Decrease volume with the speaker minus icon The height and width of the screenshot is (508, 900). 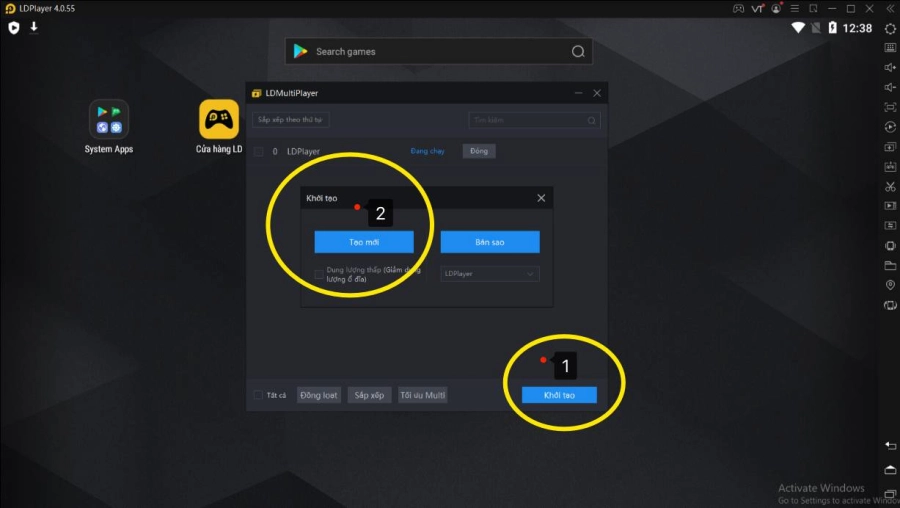890,87
